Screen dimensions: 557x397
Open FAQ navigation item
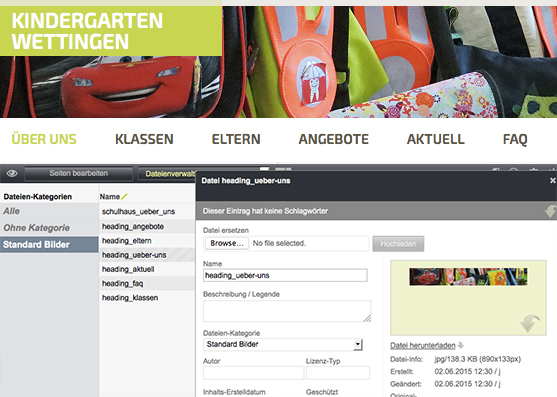(x=515, y=139)
